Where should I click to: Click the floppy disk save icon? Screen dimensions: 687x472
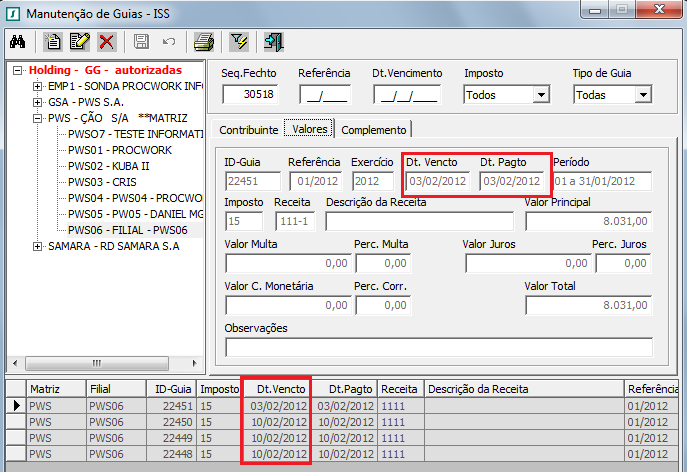[x=141, y=42]
